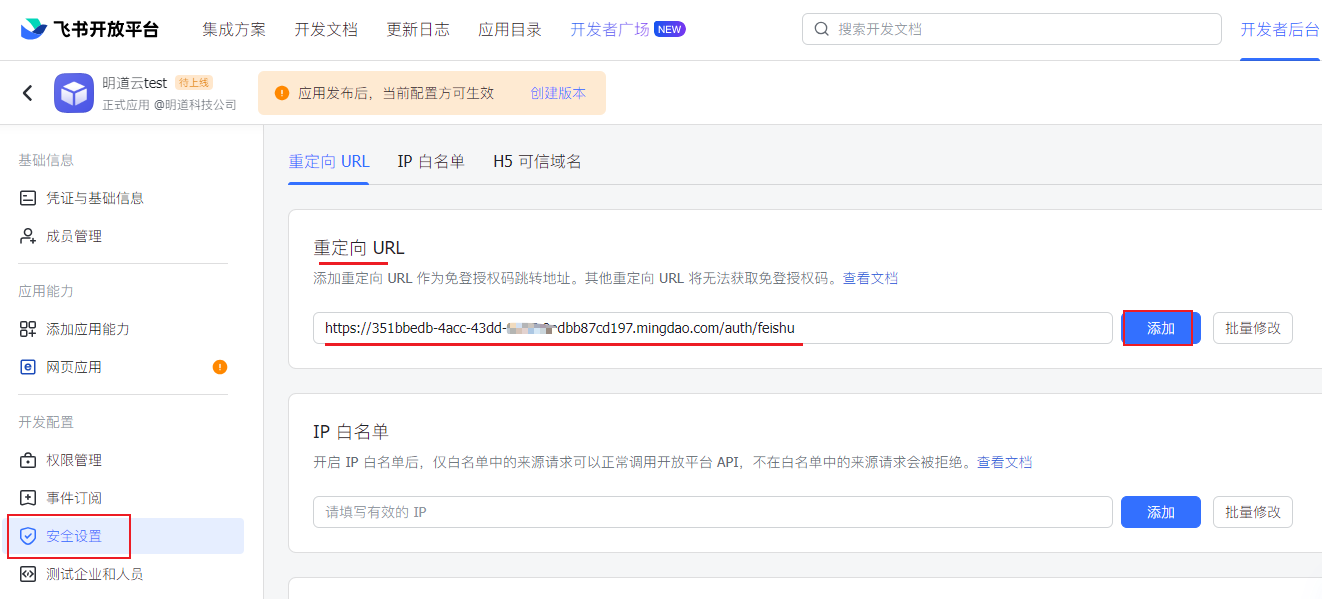Click the 网页应用 sidebar icon

(28, 367)
